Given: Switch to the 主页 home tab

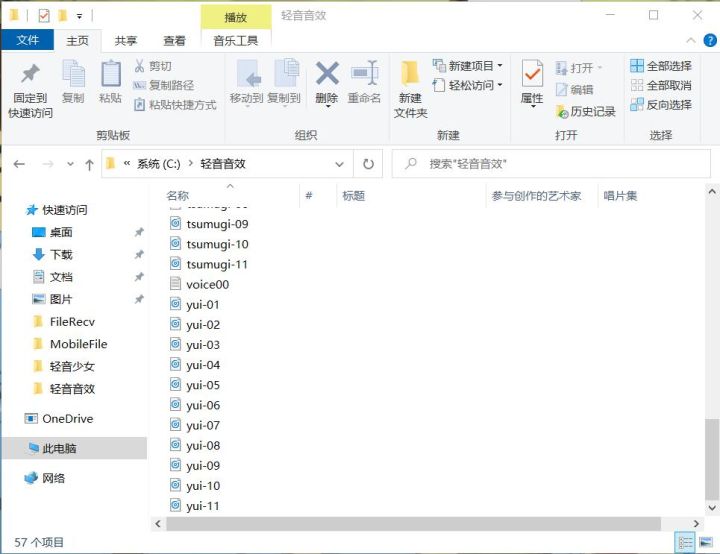Looking at the screenshot, I should pyautogui.click(x=77, y=41).
